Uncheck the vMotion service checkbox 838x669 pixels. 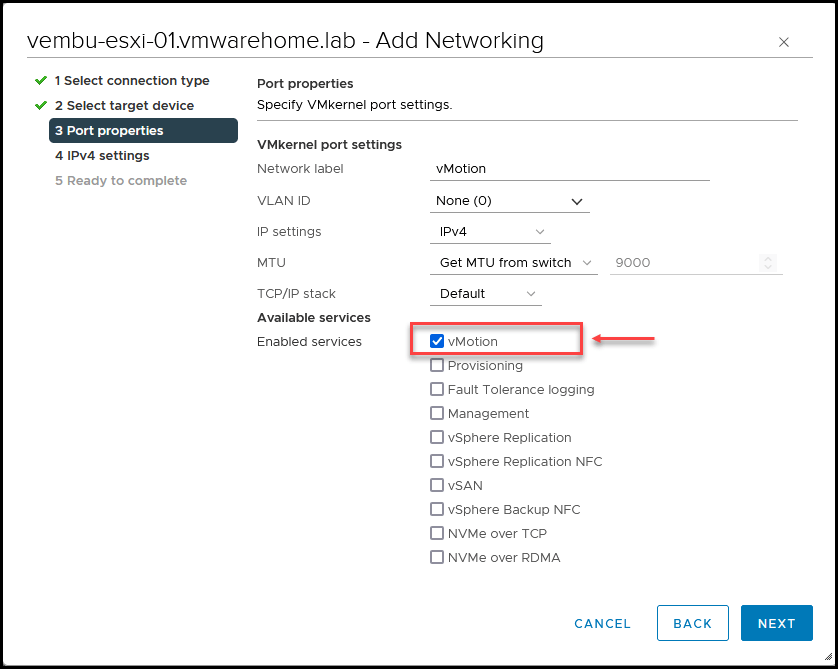437,341
